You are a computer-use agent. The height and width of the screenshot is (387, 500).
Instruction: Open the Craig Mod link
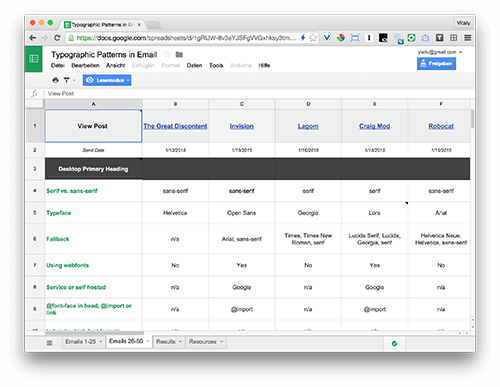374,126
